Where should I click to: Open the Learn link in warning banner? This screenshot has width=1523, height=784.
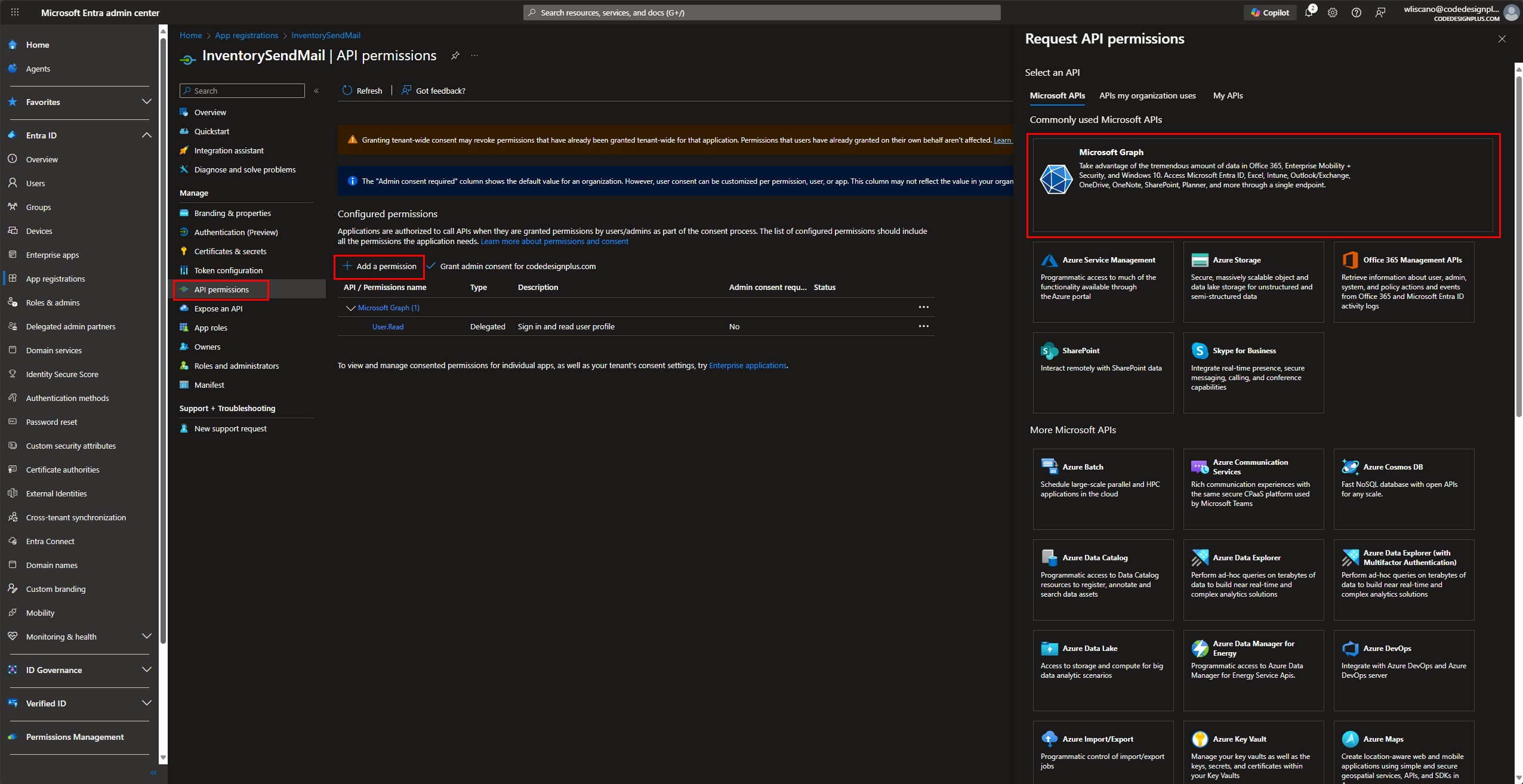point(1002,140)
